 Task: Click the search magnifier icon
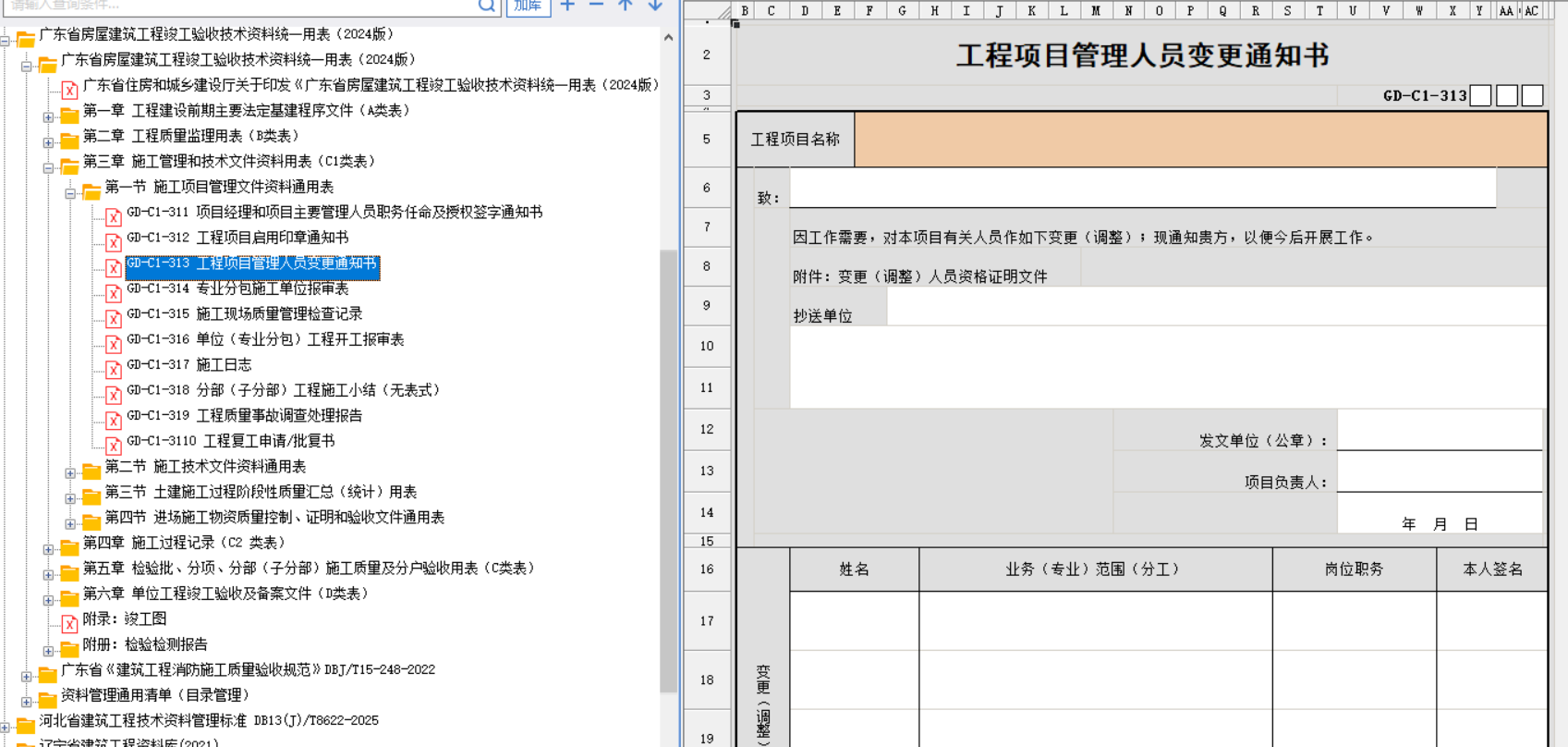tap(486, 6)
